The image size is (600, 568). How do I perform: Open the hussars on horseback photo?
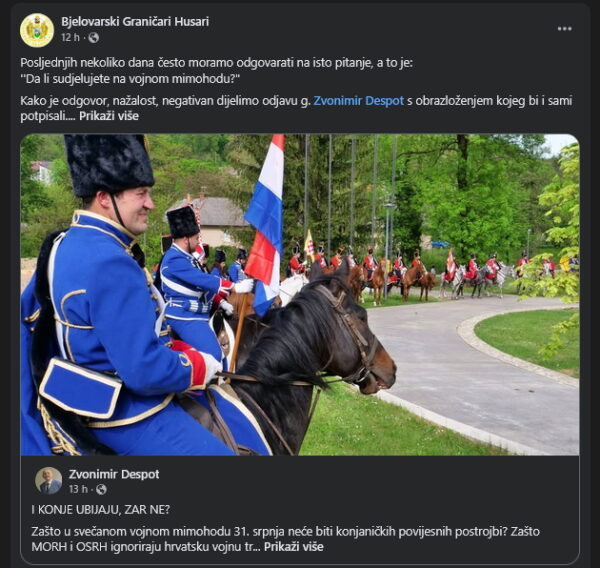coord(300,295)
